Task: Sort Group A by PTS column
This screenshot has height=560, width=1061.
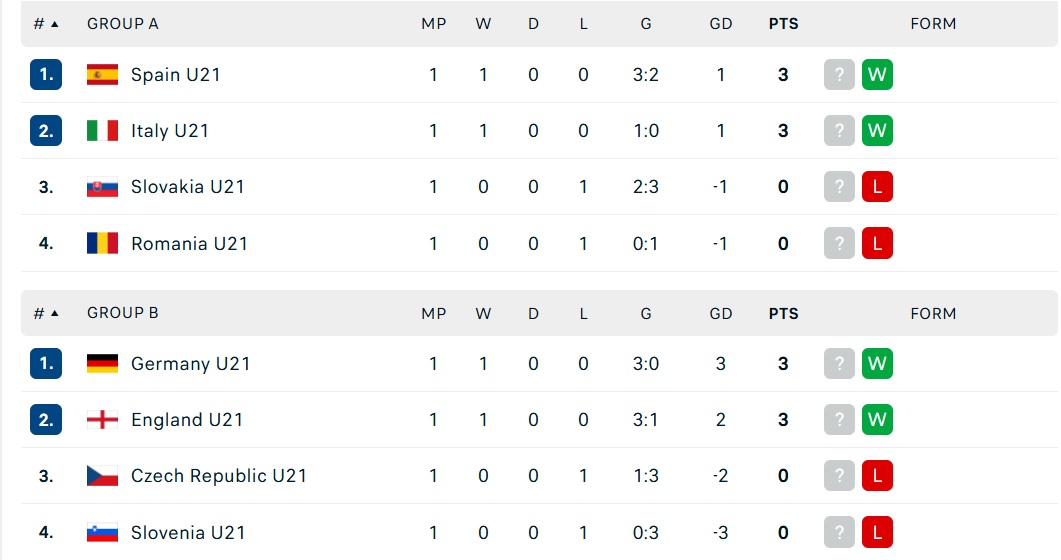Action: [x=784, y=24]
